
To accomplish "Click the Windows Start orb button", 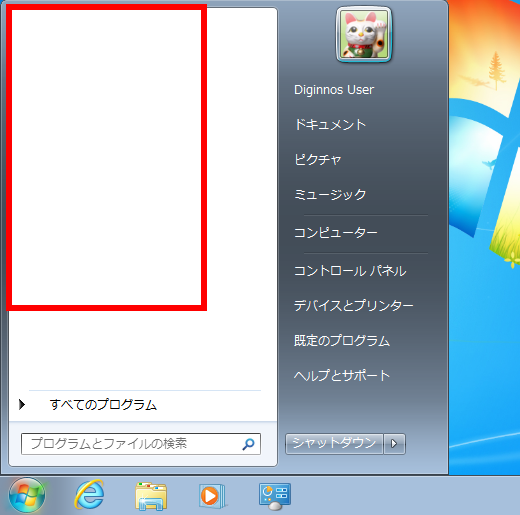I will tap(27, 495).
